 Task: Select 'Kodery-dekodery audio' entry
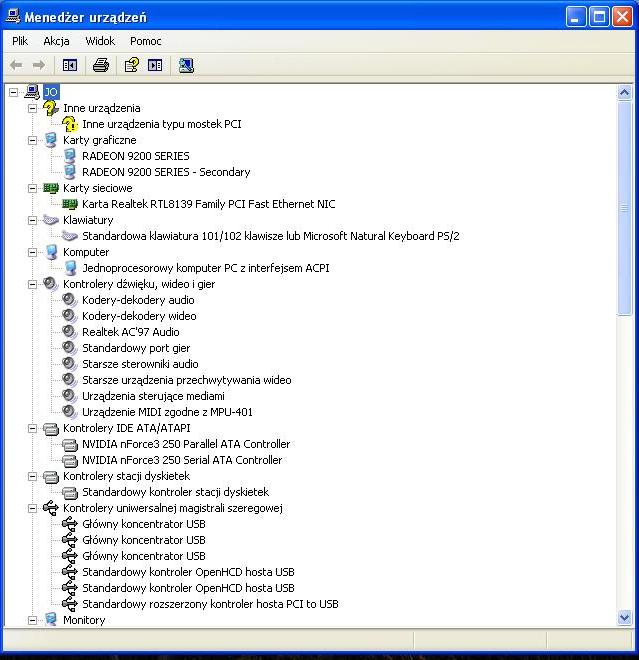[138, 300]
